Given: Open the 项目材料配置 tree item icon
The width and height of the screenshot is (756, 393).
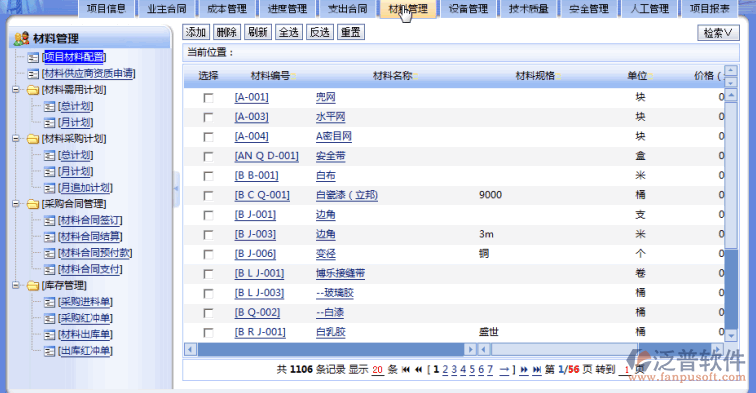Looking at the screenshot, I should [x=33, y=58].
